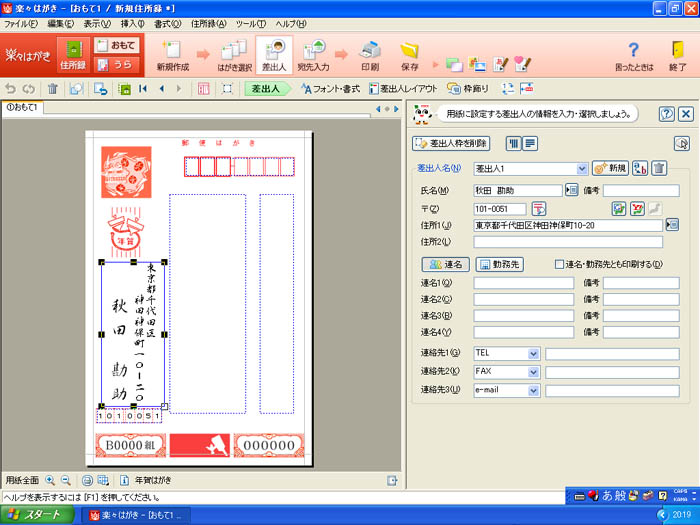700x525 pixels.
Task: Zoom in using bottom magnifier plus icon
Action: click(50, 480)
